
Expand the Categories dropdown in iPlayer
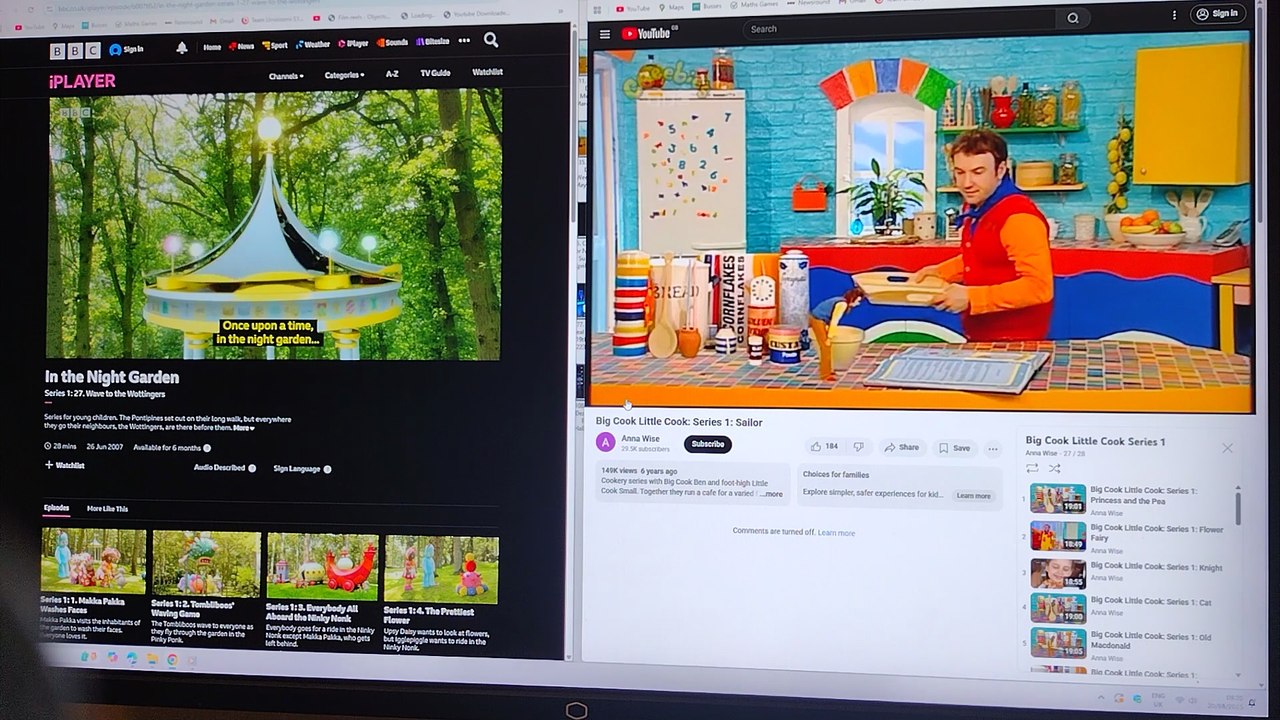coord(344,75)
